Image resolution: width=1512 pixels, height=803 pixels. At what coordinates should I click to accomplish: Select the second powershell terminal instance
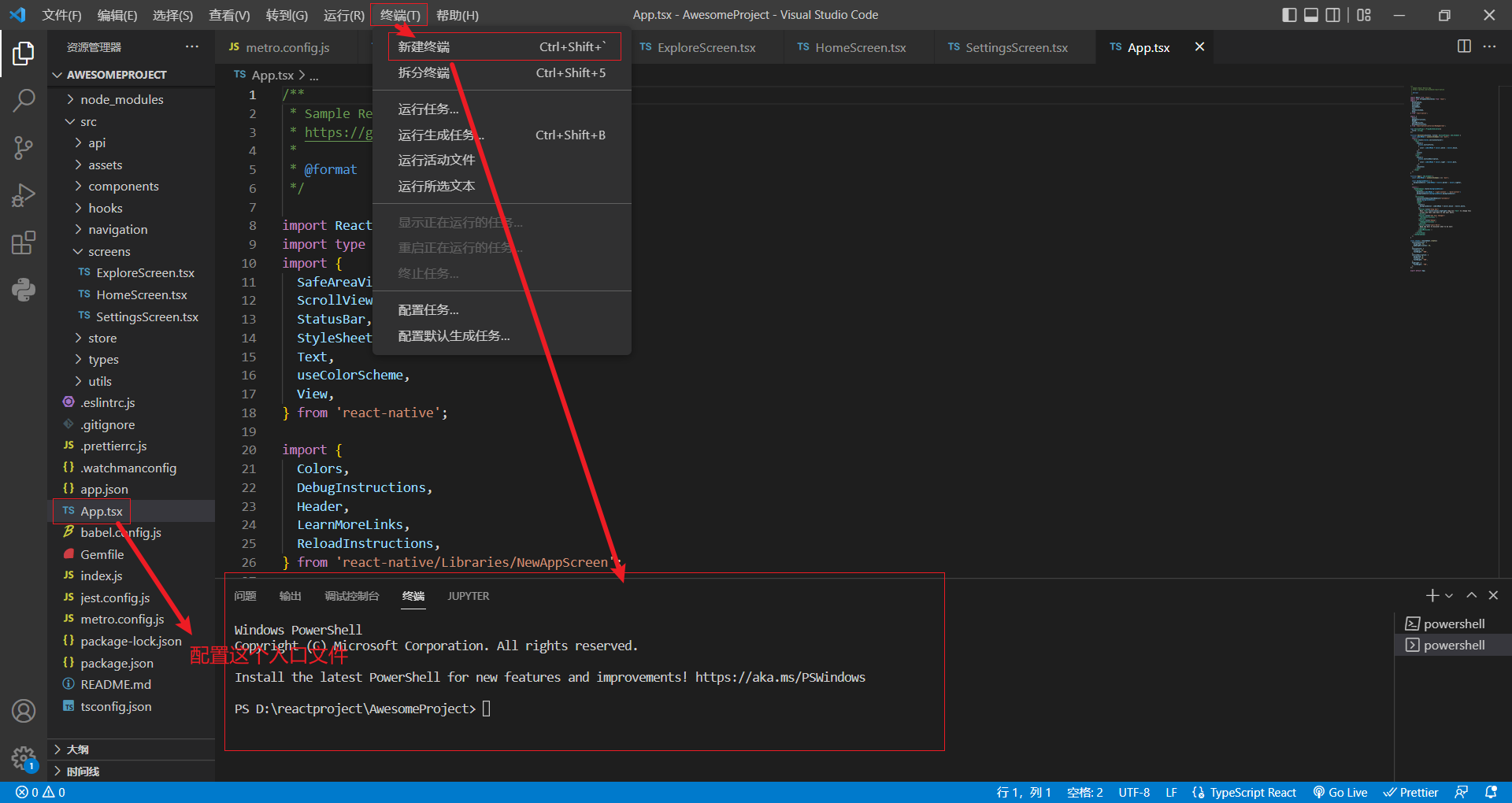click(1453, 645)
